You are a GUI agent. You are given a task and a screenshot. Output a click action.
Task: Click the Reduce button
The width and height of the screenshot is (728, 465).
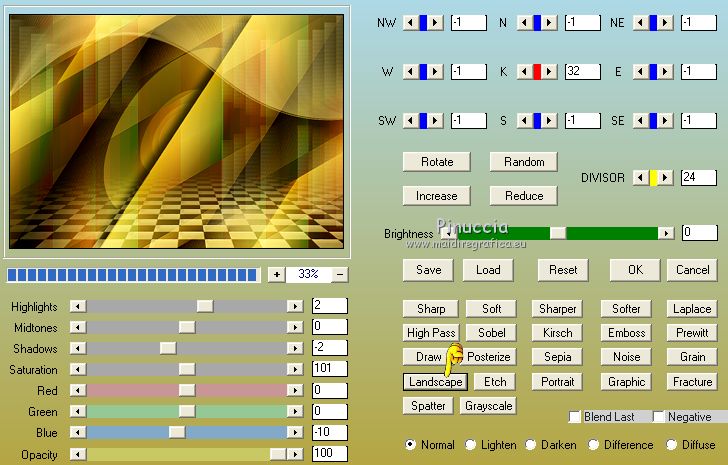[x=524, y=196]
